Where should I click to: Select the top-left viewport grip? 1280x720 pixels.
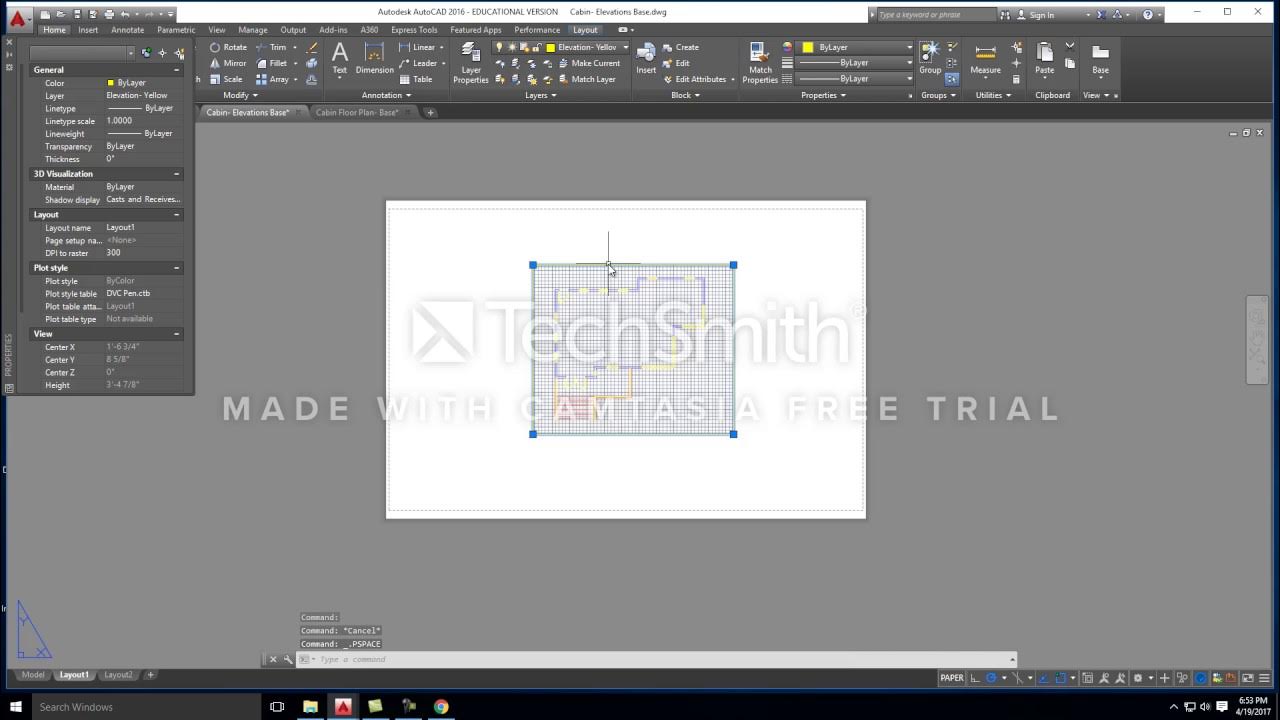[x=533, y=265]
